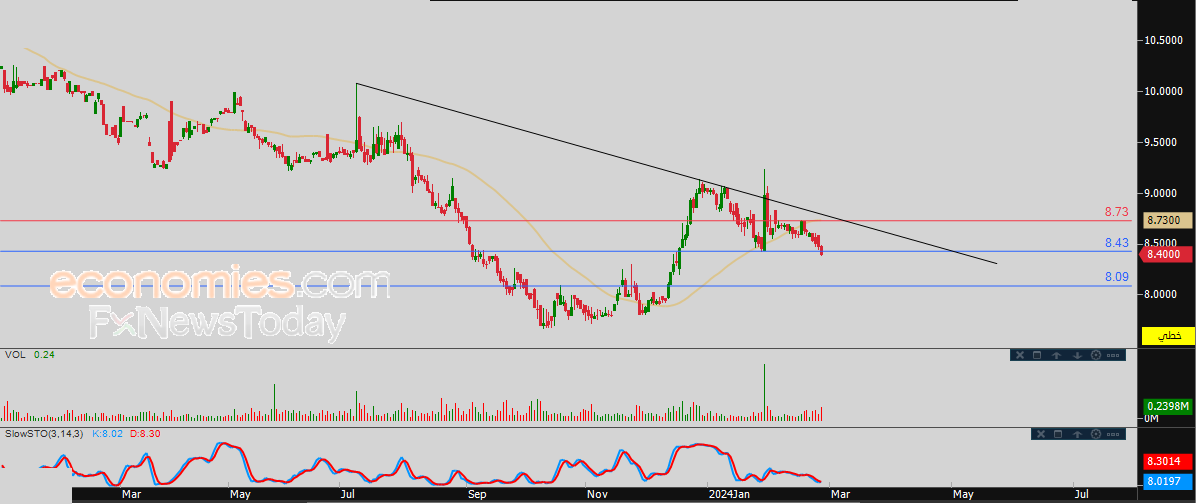Click the 8.0000 price axis label
Image resolution: width=1196 pixels, height=504 pixels.
tap(1164, 294)
